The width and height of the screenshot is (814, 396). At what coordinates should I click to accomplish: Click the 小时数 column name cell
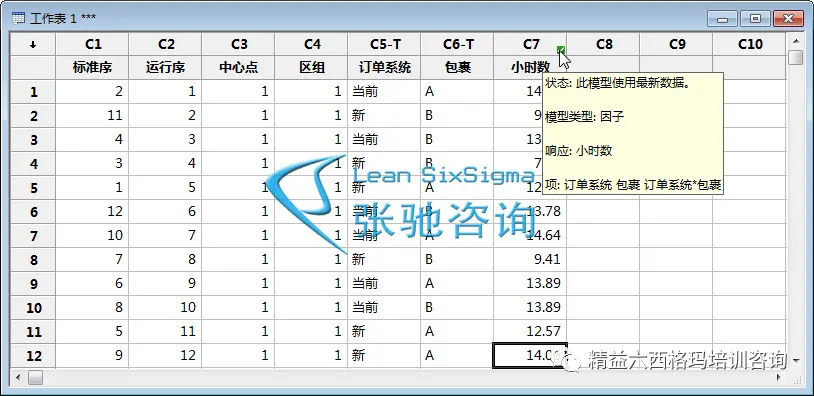(x=531, y=67)
